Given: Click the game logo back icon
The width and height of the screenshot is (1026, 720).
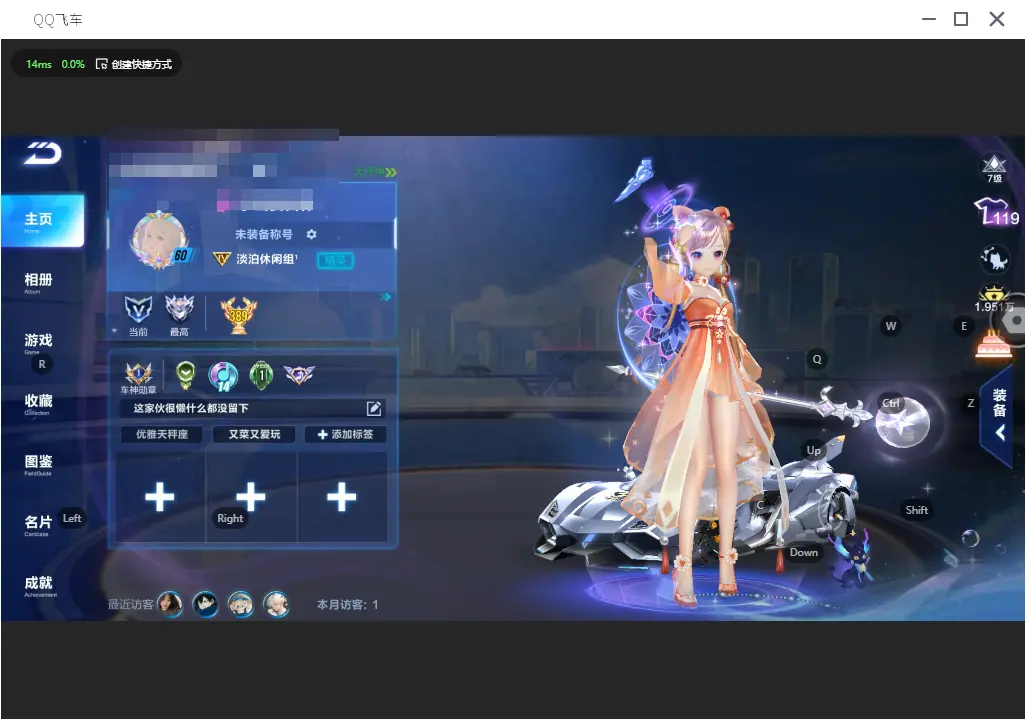Looking at the screenshot, I should click(x=43, y=153).
